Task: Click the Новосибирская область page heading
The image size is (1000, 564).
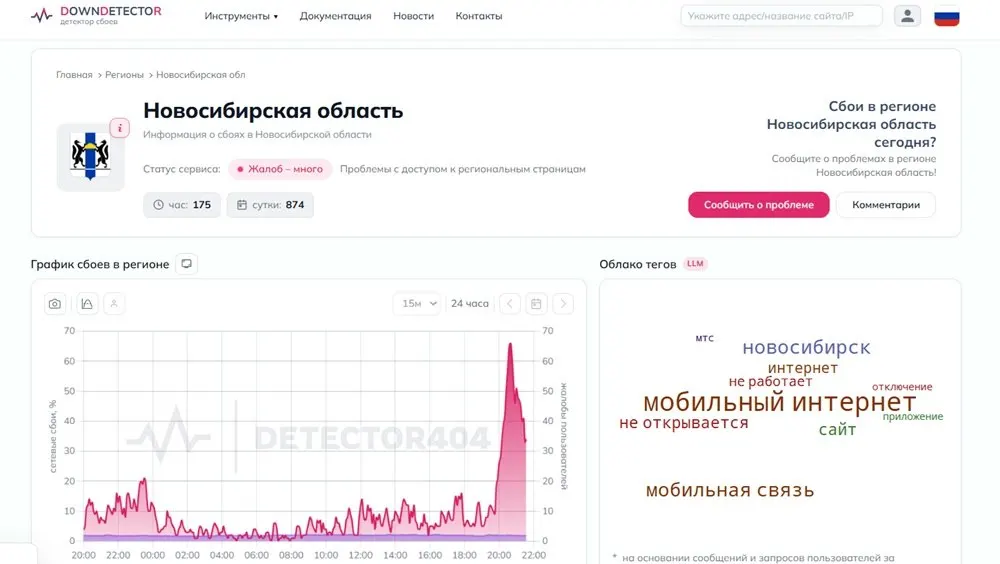Action: [x=273, y=110]
